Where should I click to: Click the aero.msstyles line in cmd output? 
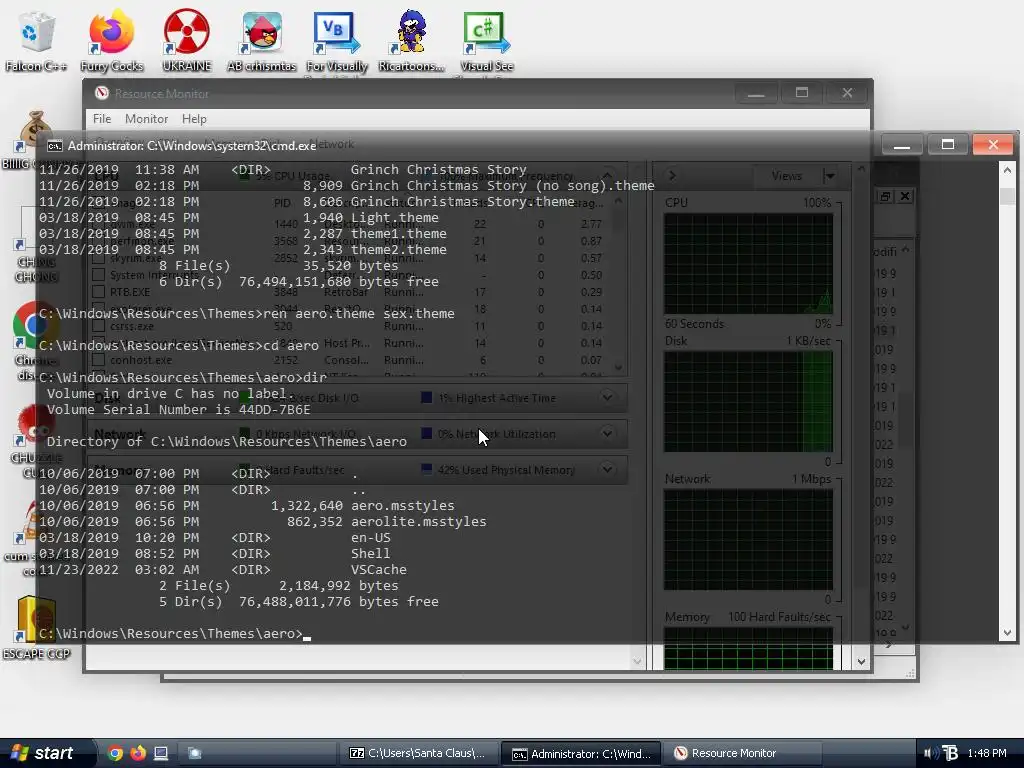[x=247, y=505]
